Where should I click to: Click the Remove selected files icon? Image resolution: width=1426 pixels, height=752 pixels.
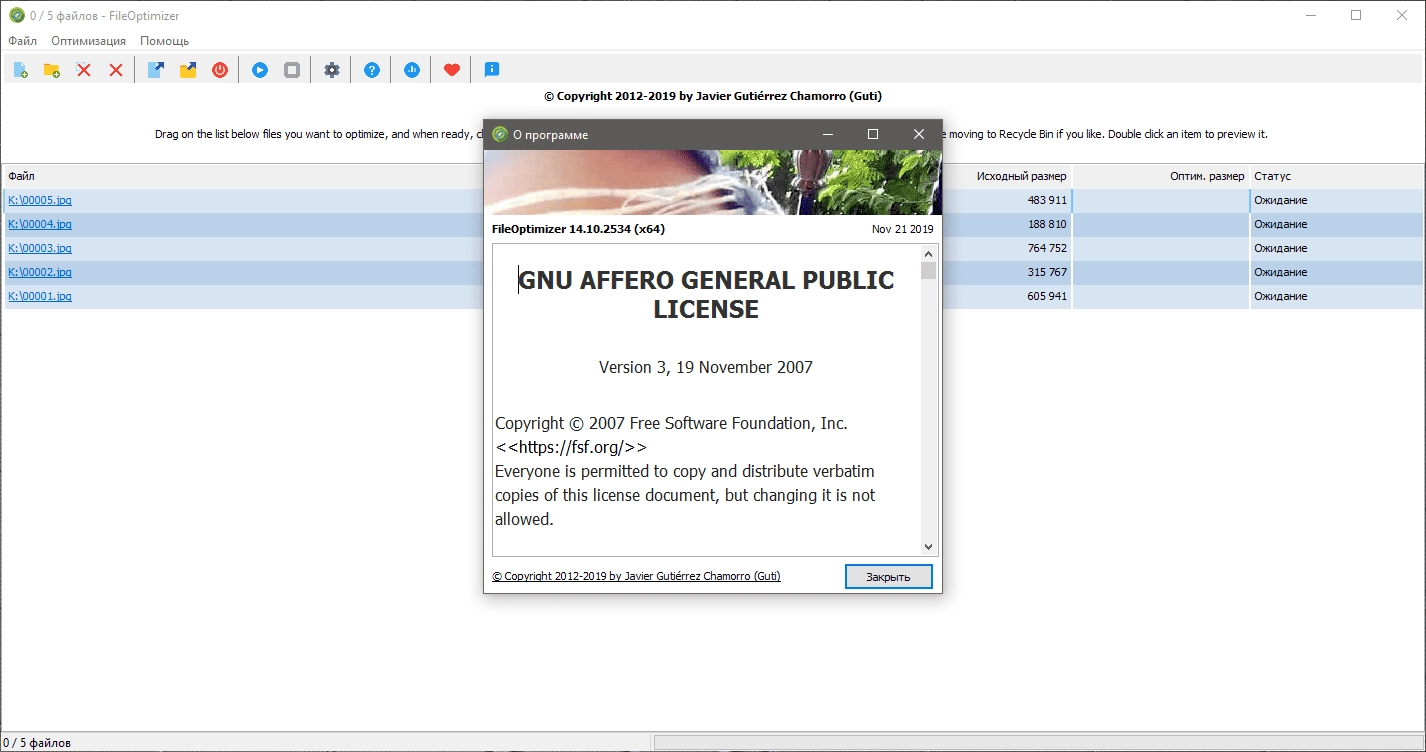pyautogui.click(x=84, y=70)
